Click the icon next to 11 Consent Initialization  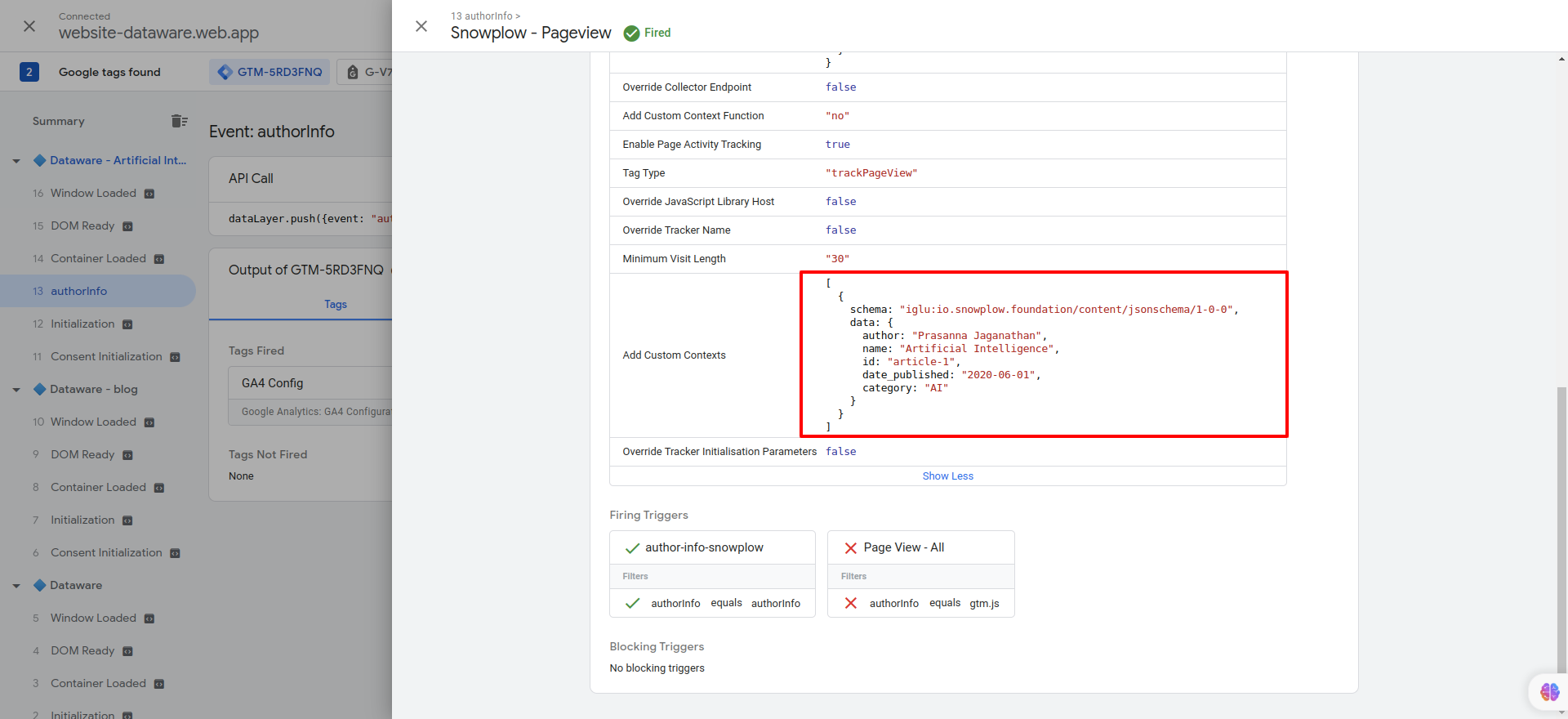(x=175, y=357)
